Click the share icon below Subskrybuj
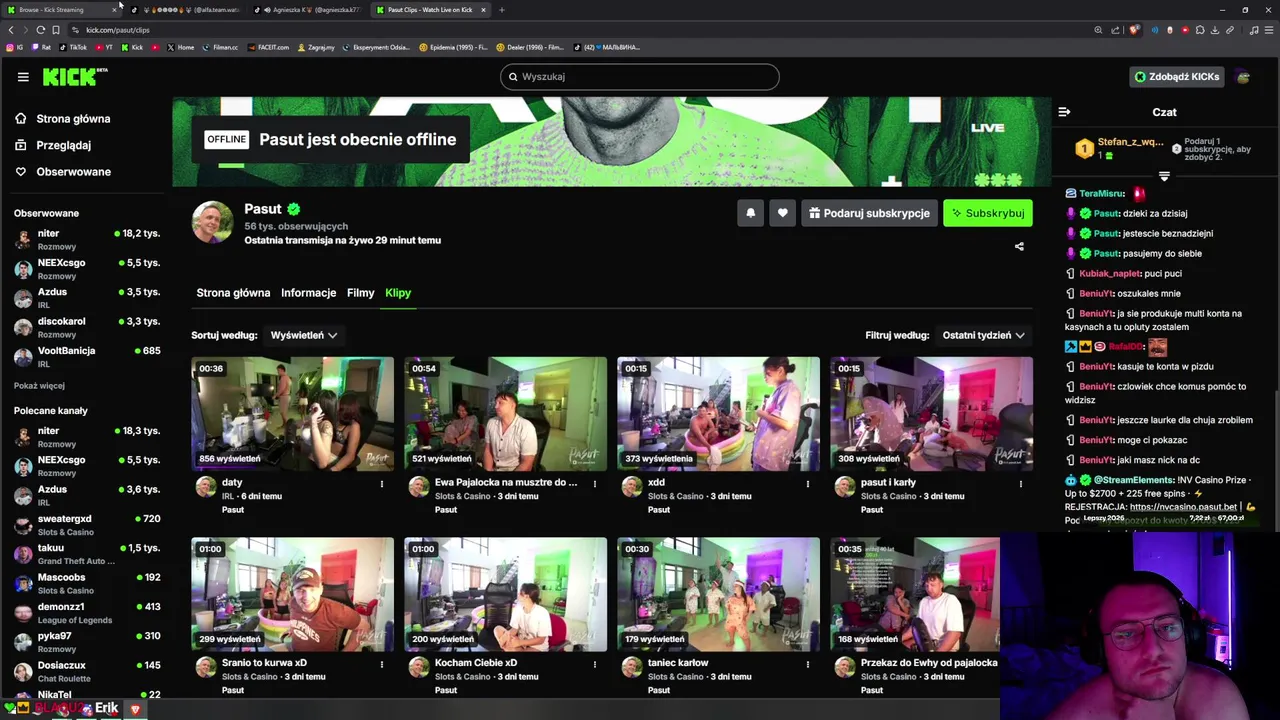Viewport: 1280px width, 720px height. click(1019, 246)
